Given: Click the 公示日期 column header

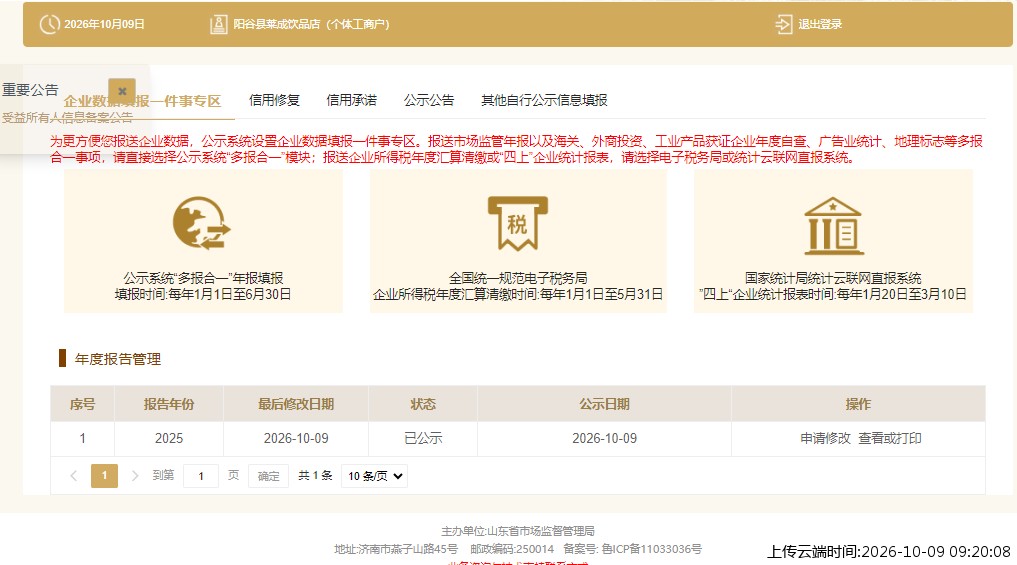Looking at the screenshot, I should click(x=604, y=404).
